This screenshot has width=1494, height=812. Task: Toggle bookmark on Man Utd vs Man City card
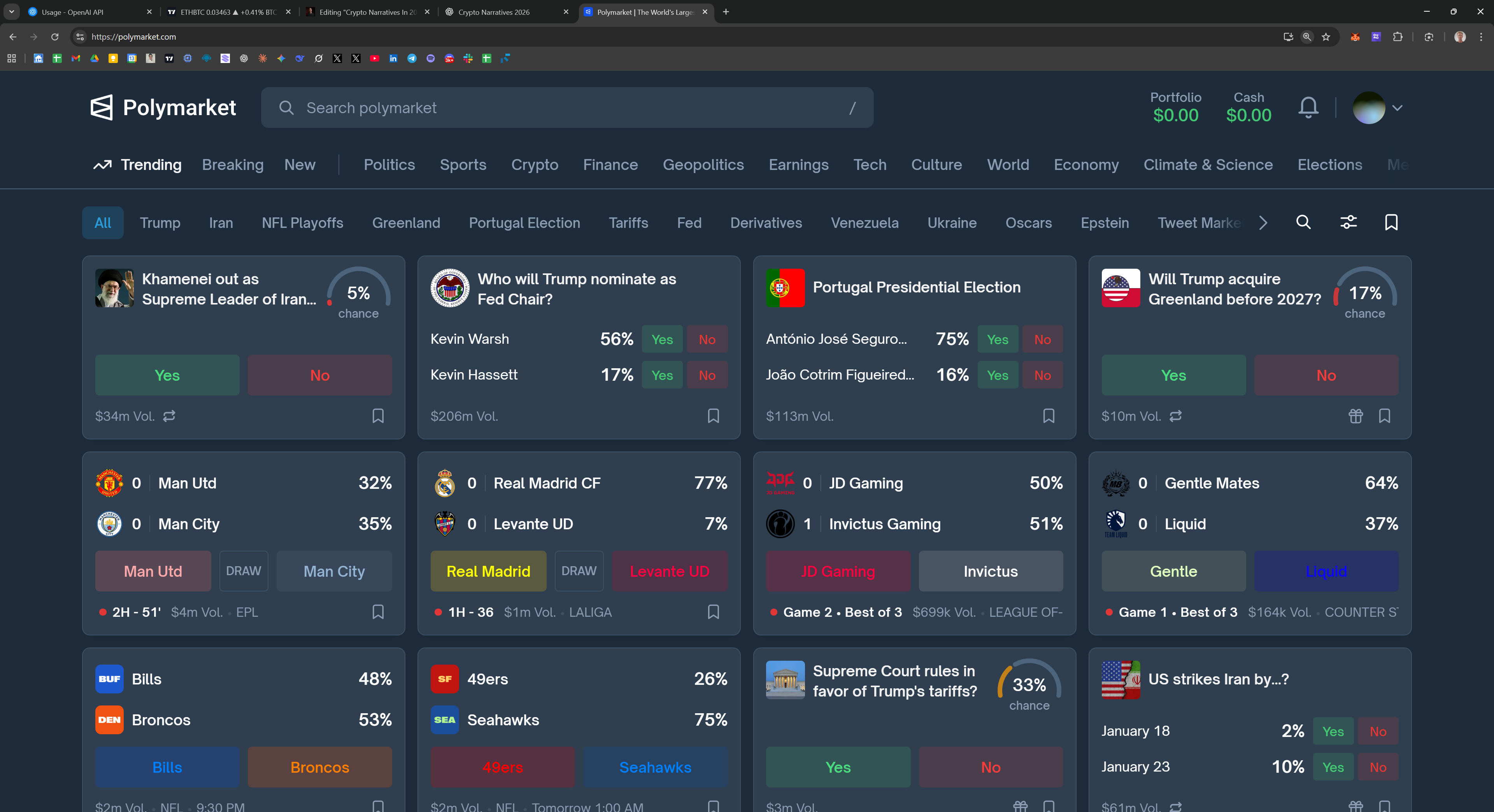point(378,612)
